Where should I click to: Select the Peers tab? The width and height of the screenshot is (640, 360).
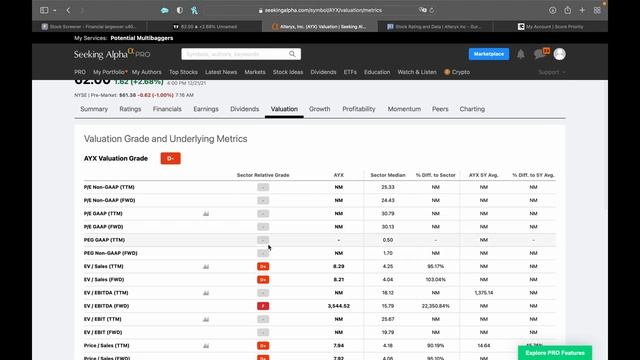[440, 109]
